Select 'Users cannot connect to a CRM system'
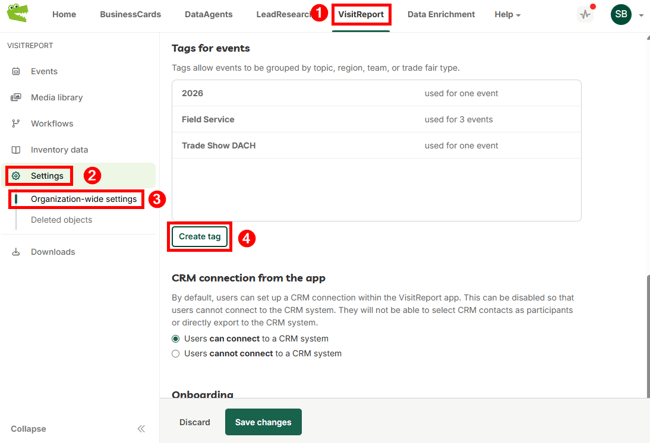This screenshot has width=650, height=443. pos(176,354)
